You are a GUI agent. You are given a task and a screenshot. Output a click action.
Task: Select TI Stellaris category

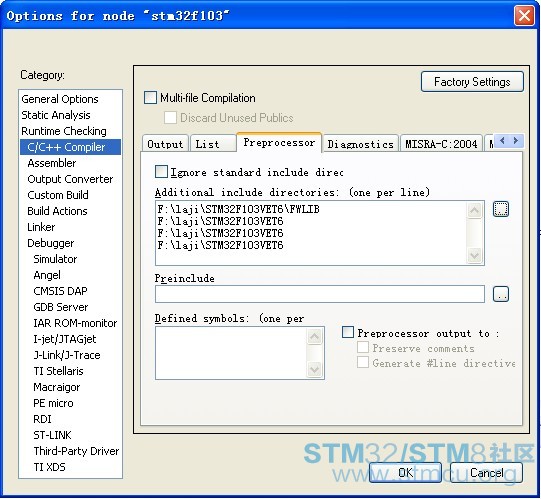[70, 371]
